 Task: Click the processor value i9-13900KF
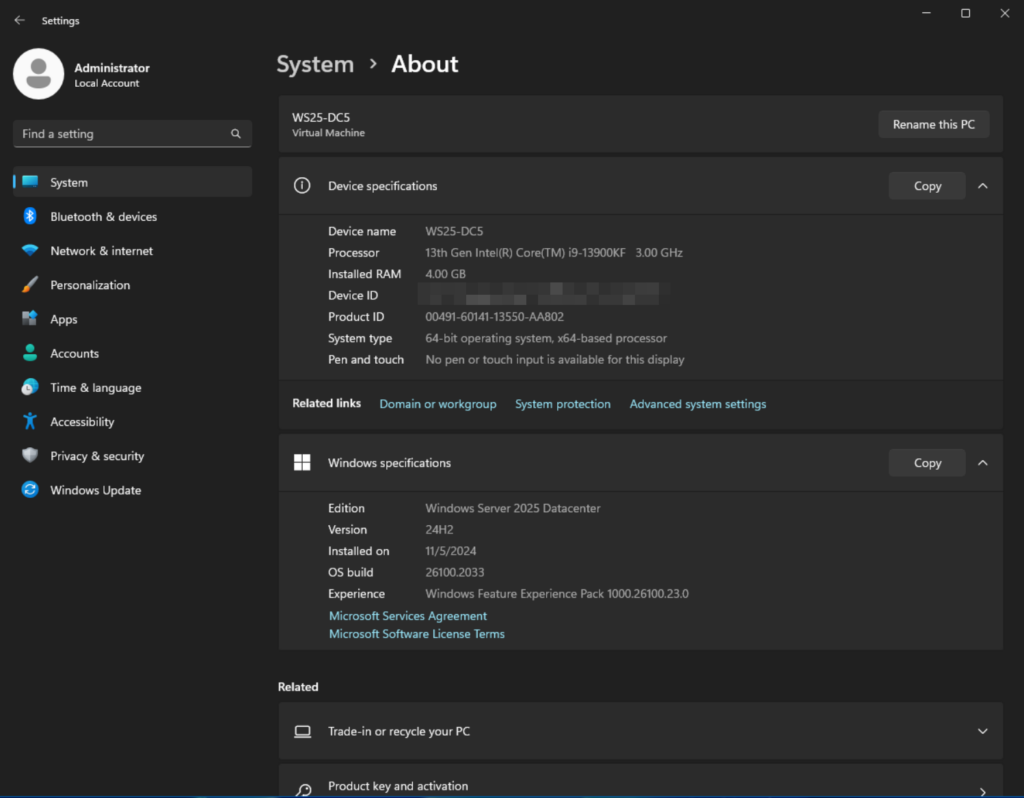click(554, 253)
